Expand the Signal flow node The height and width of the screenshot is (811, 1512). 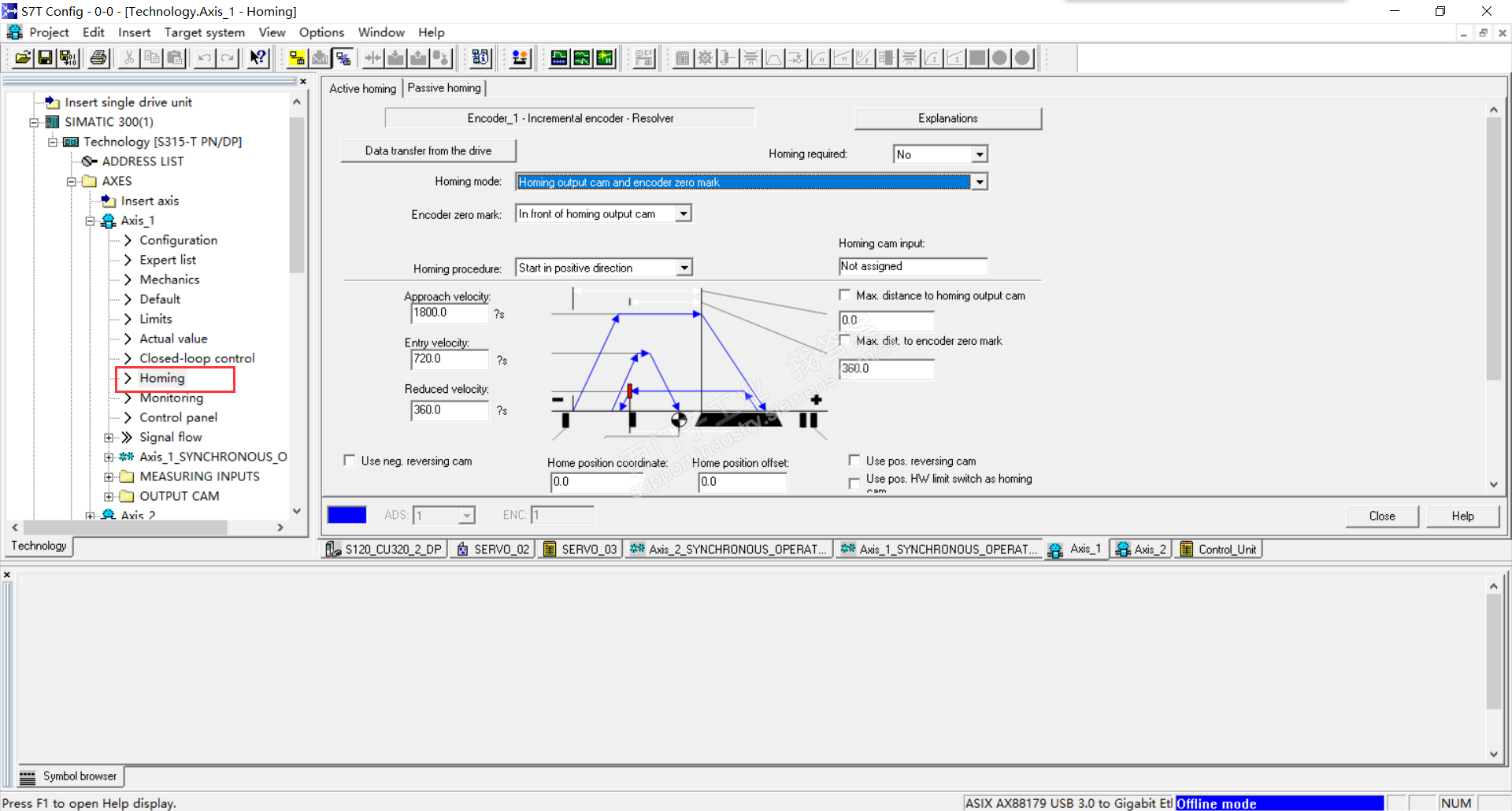coord(109,438)
